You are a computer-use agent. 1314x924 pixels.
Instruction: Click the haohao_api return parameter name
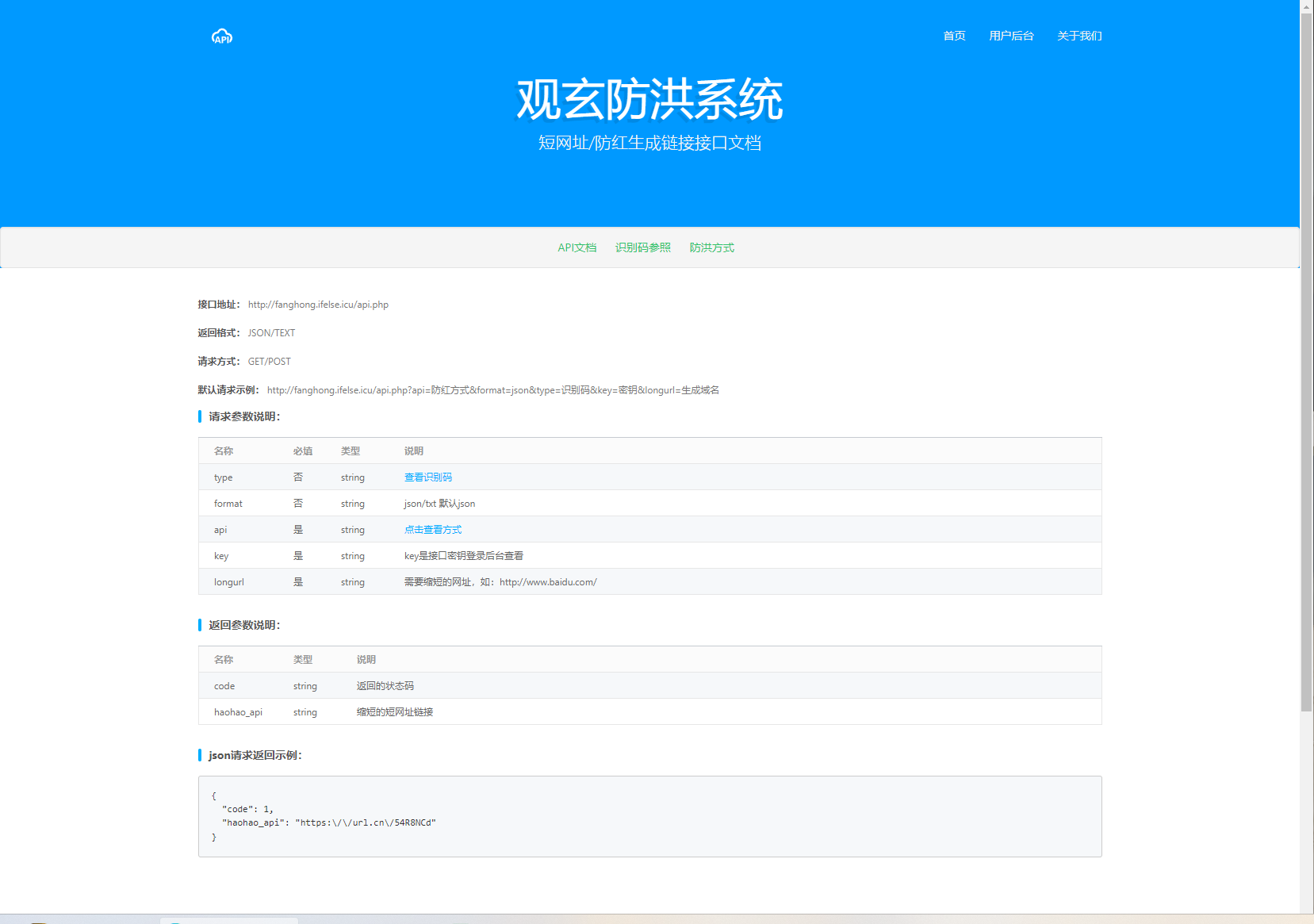[238, 712]
